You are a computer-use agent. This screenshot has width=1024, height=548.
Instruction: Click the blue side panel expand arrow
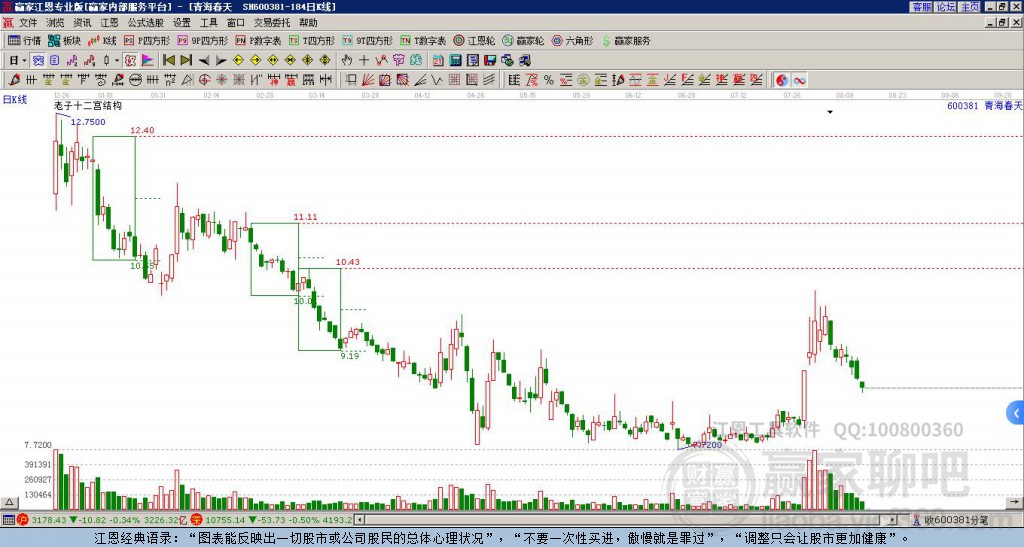point(1016,413)
